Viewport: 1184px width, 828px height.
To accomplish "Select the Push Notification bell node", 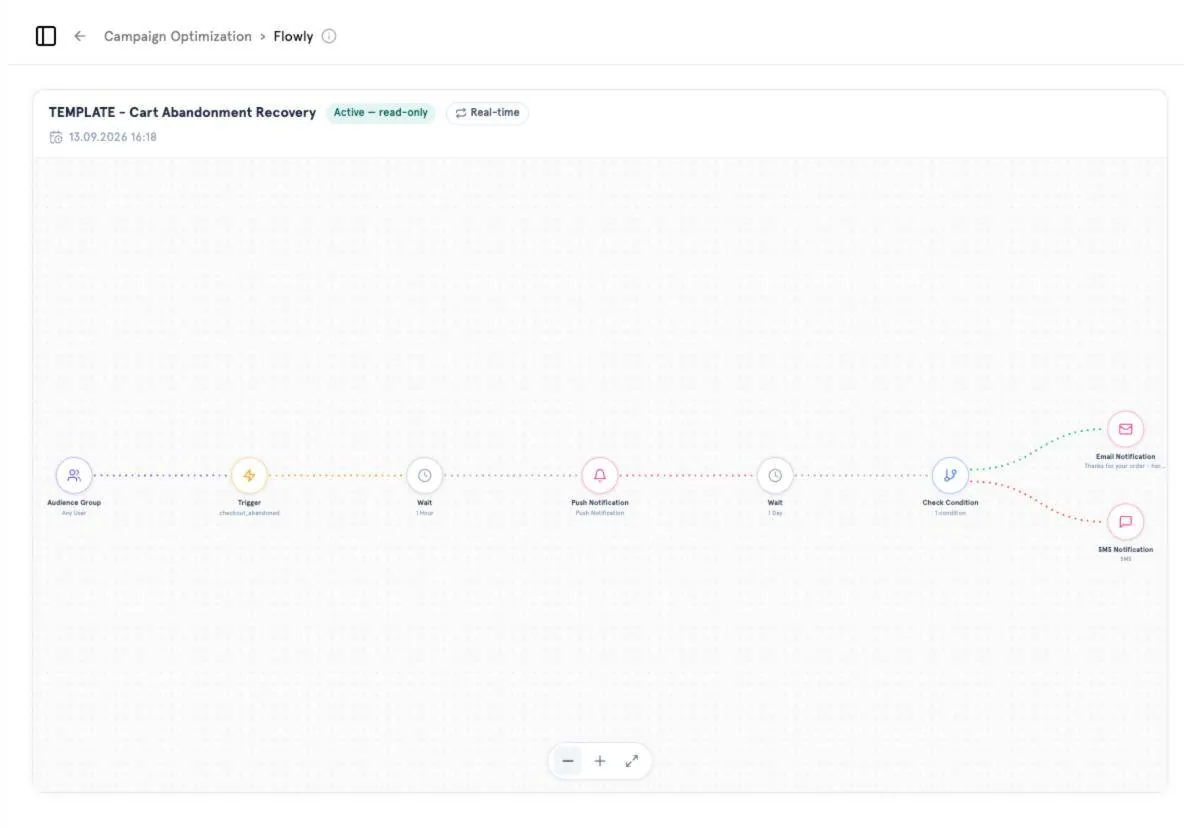I will [x=600, y=476].
